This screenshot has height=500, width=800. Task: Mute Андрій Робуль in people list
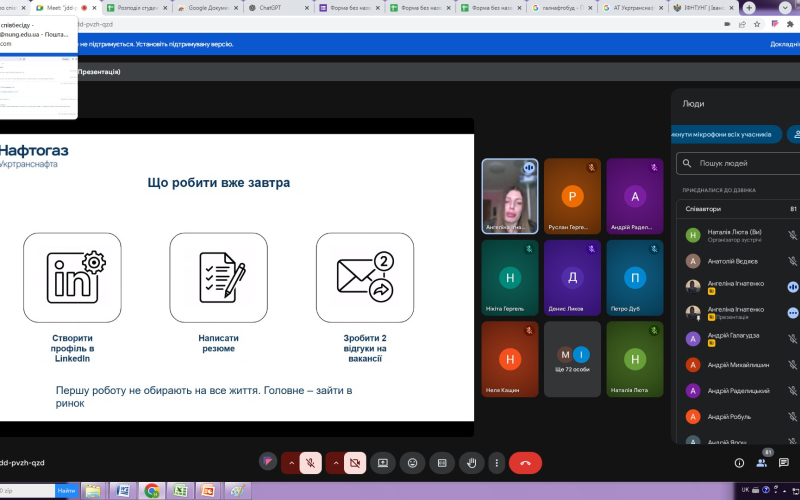pos(792,417)
